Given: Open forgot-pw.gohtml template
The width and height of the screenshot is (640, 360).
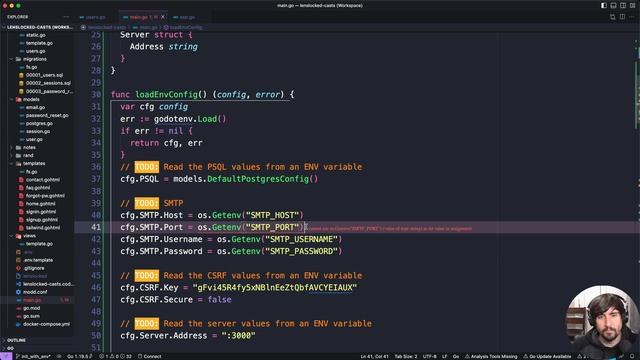Looking at the screenshot, I should tap(45, 196).
